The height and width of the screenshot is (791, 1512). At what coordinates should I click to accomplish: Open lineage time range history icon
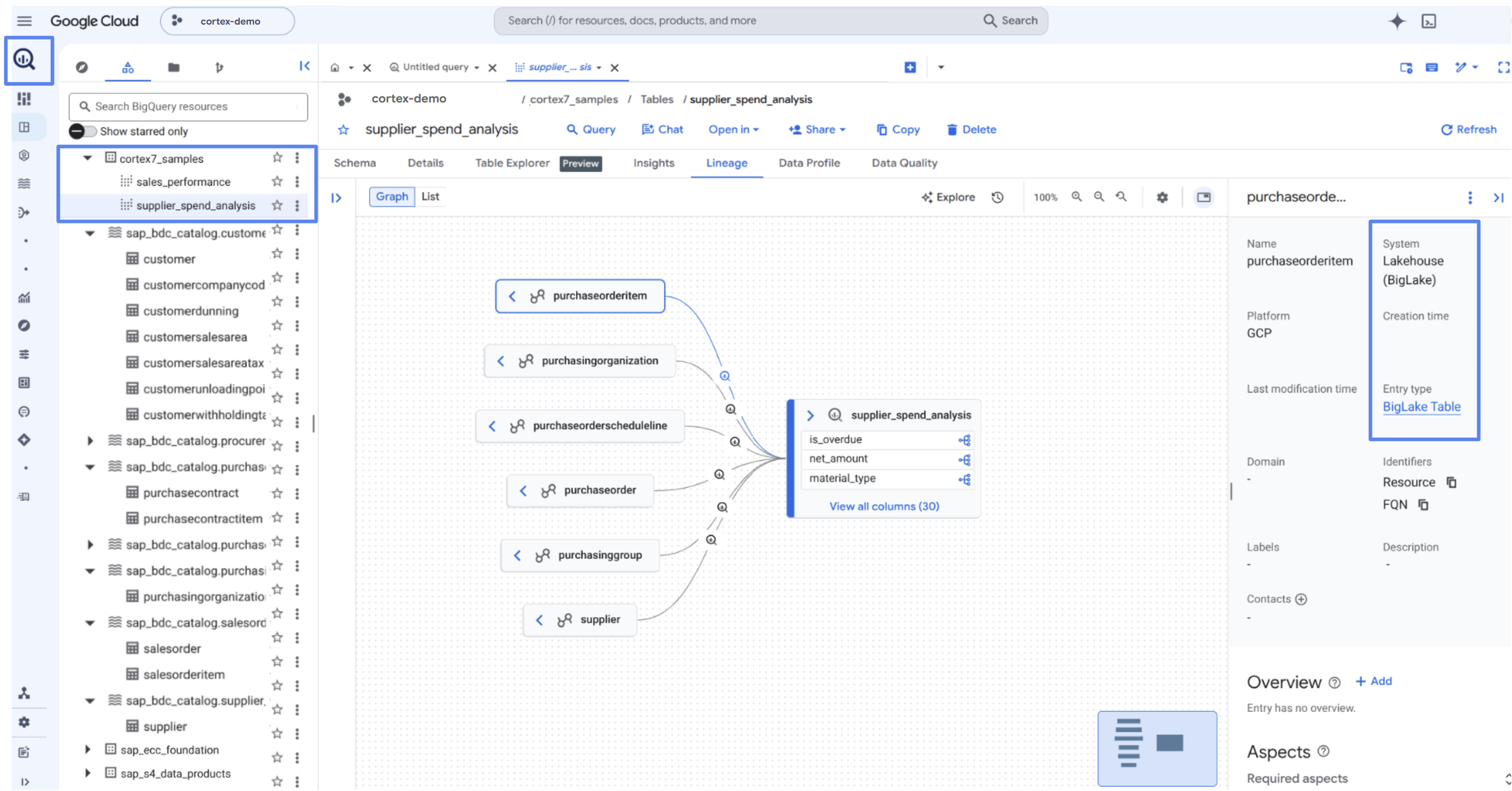(998, 197)
